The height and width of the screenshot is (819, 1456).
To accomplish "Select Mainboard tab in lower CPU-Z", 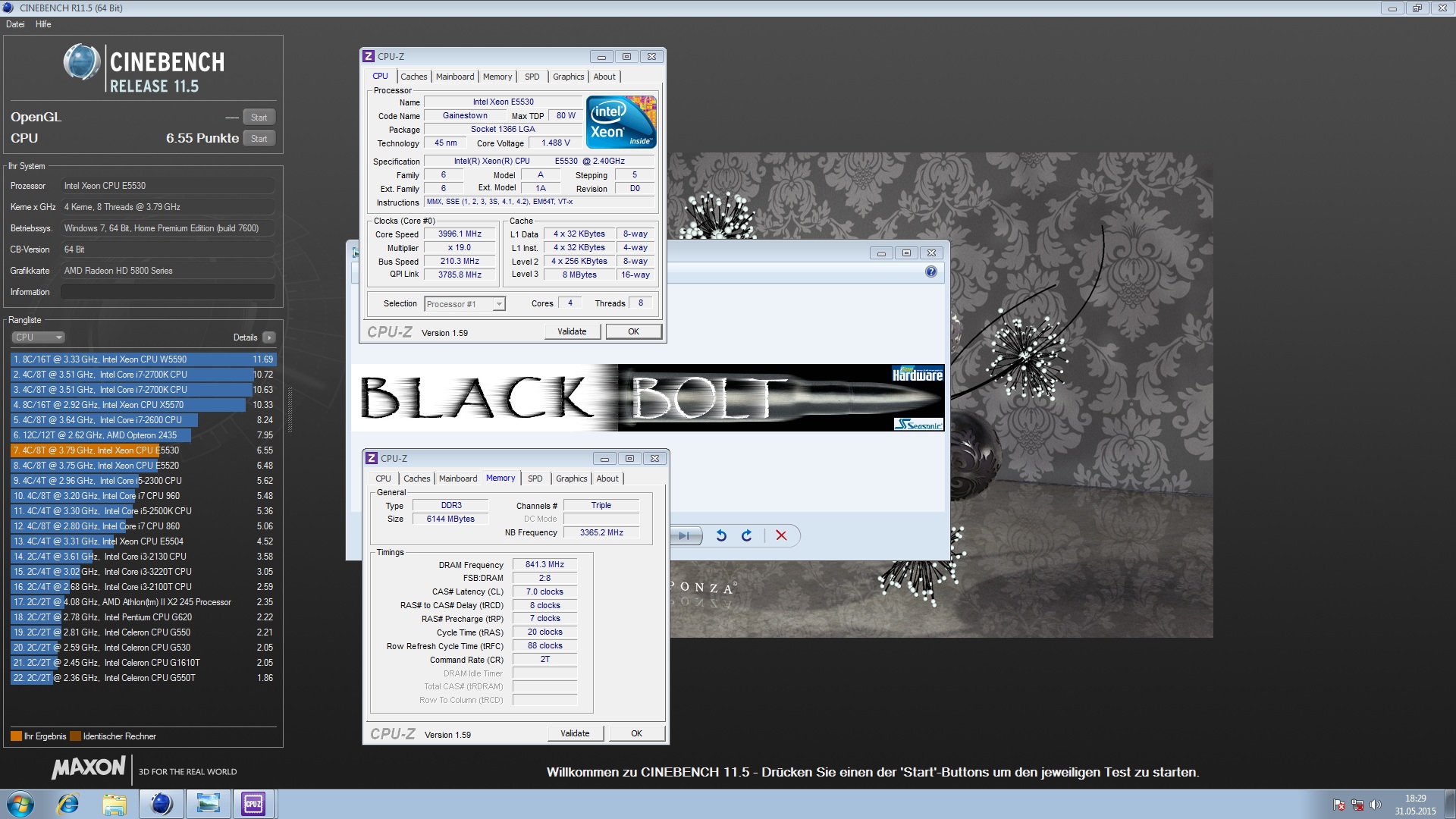I will [458, 479].
